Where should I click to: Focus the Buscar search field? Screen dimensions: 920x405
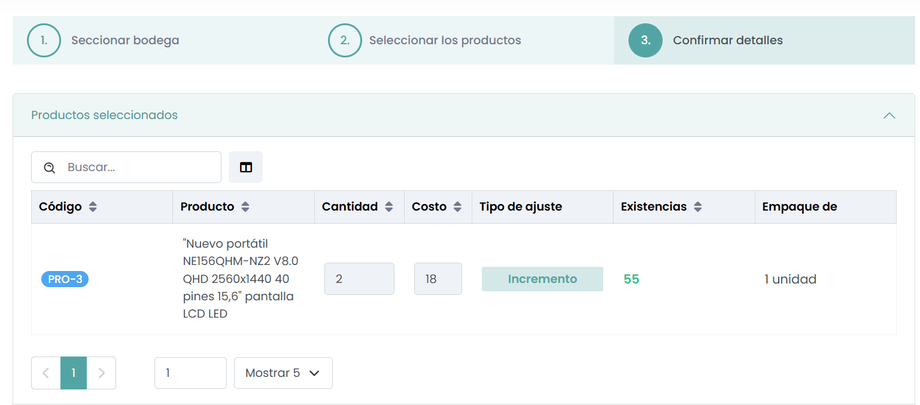138,167
